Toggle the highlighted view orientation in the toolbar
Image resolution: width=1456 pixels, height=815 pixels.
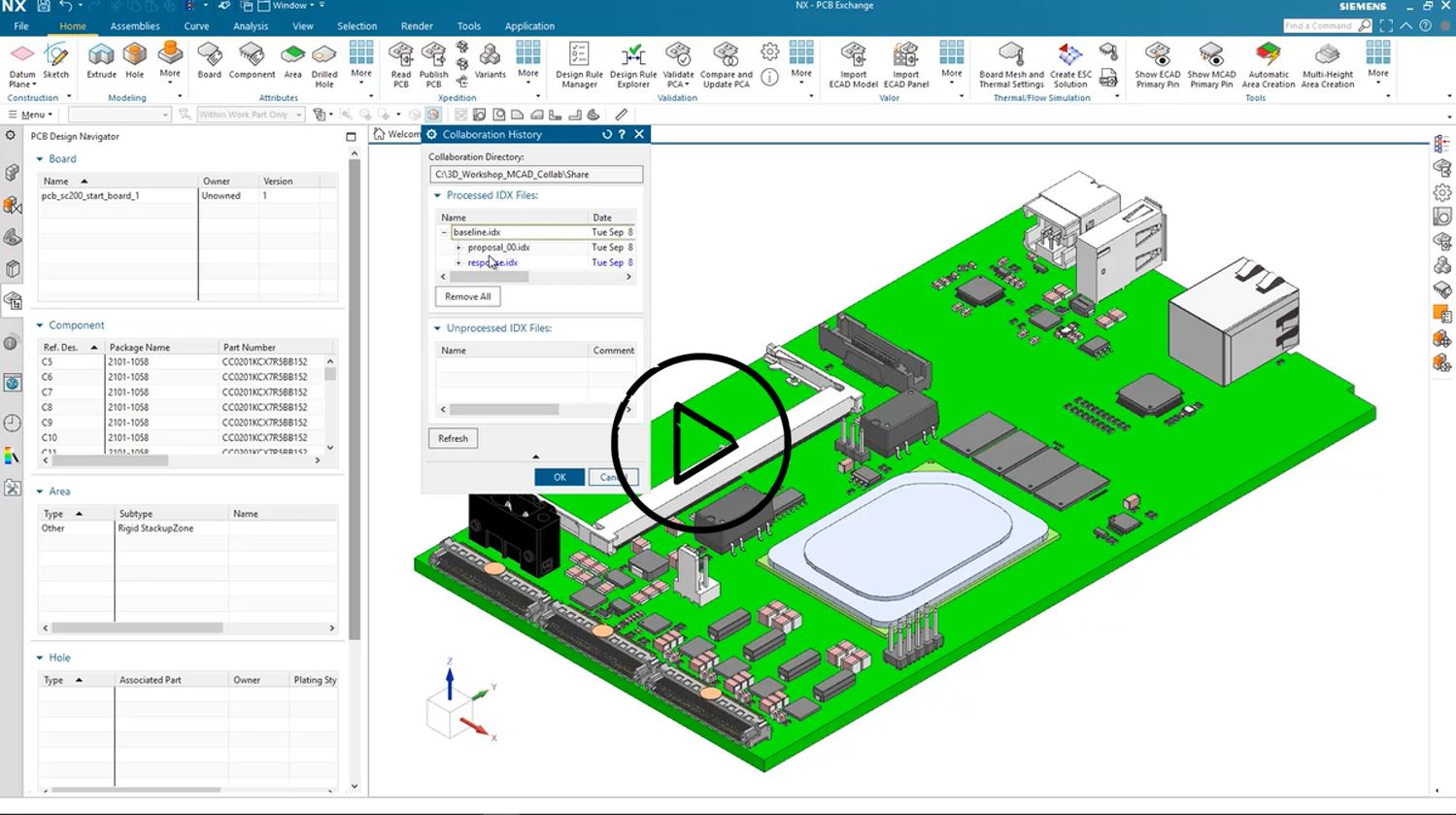pyautogui.click(x=433, y=115)
